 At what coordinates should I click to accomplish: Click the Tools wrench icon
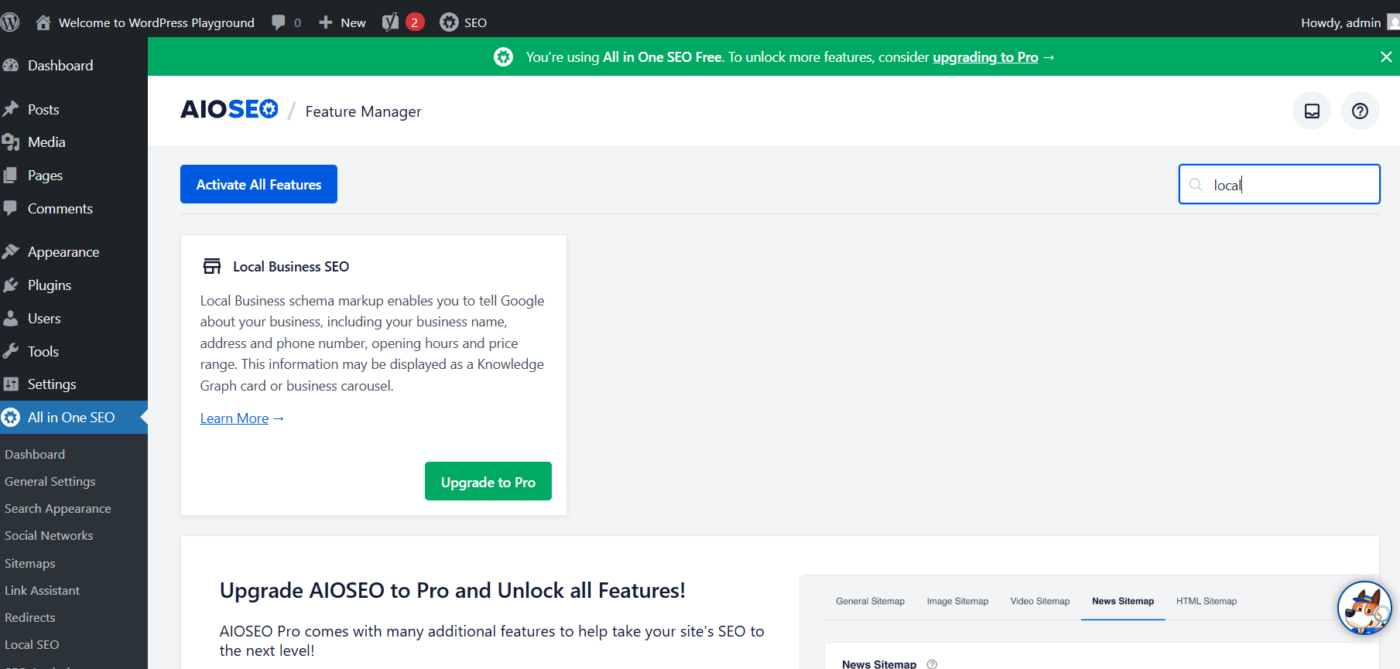coord(11,351)
